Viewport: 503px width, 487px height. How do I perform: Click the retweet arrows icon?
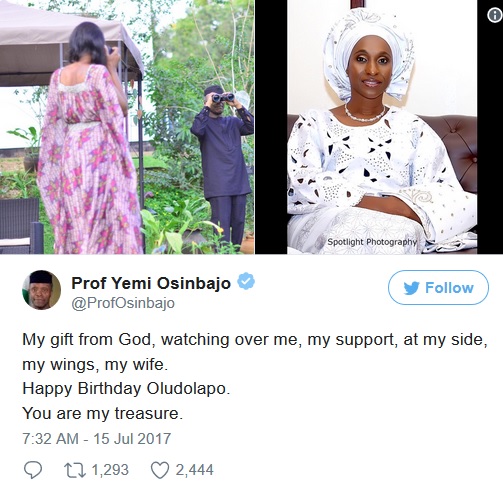click(x=75, y=470)
